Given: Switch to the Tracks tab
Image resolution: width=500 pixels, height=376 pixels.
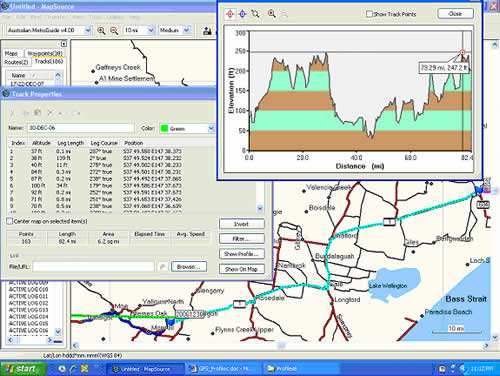Looking at the screenshot, I should 48,62.
